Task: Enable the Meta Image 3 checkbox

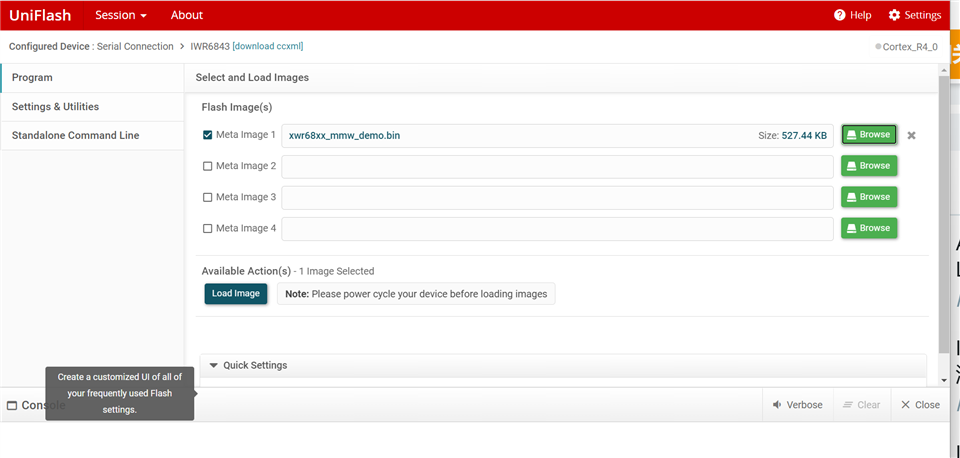Action: [208, 197]
